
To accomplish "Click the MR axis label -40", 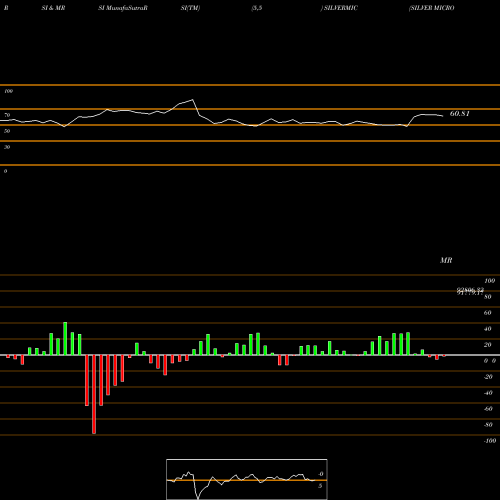I will (488, 393).
